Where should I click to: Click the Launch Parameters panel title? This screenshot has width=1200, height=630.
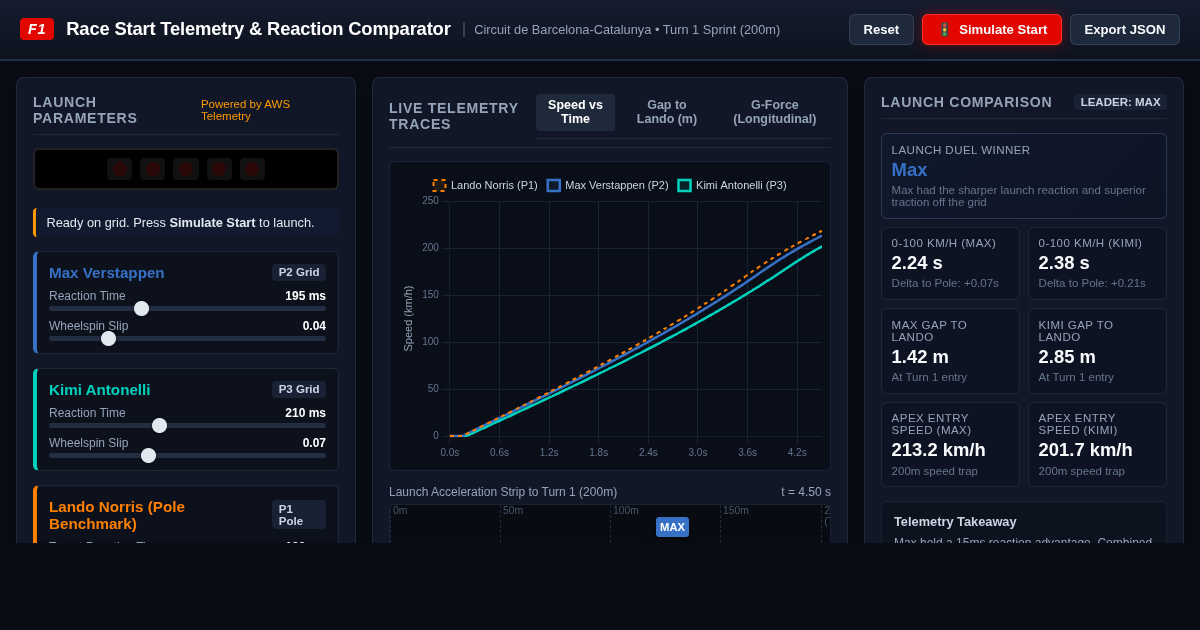coord(85,110)
